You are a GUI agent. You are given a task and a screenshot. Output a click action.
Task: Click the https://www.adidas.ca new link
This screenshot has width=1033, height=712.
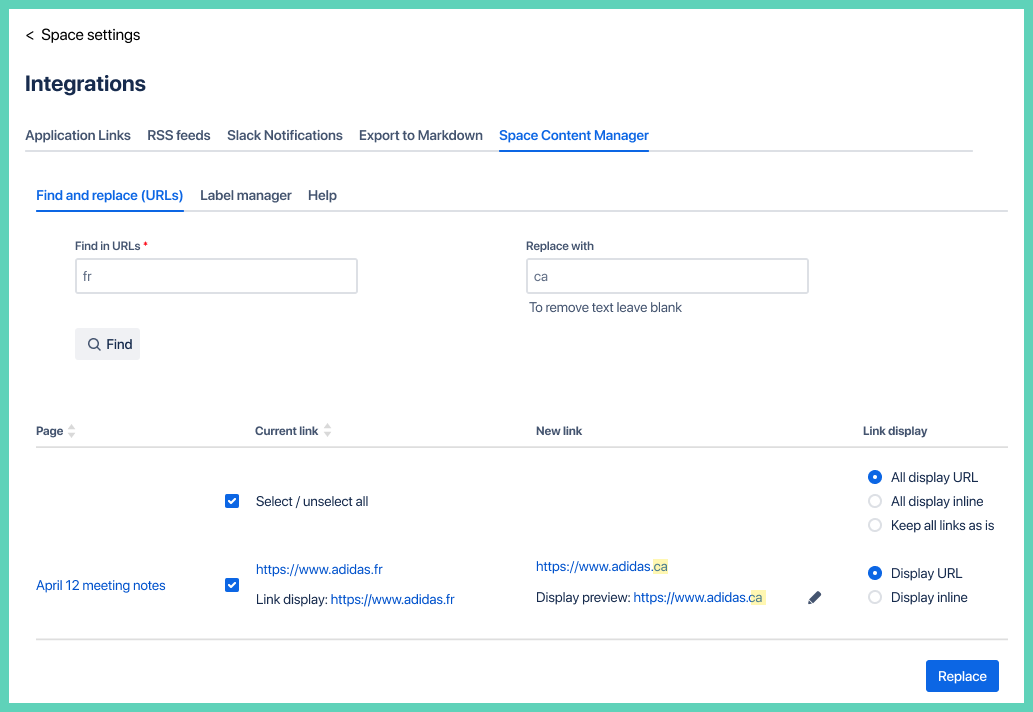(601, 565)
